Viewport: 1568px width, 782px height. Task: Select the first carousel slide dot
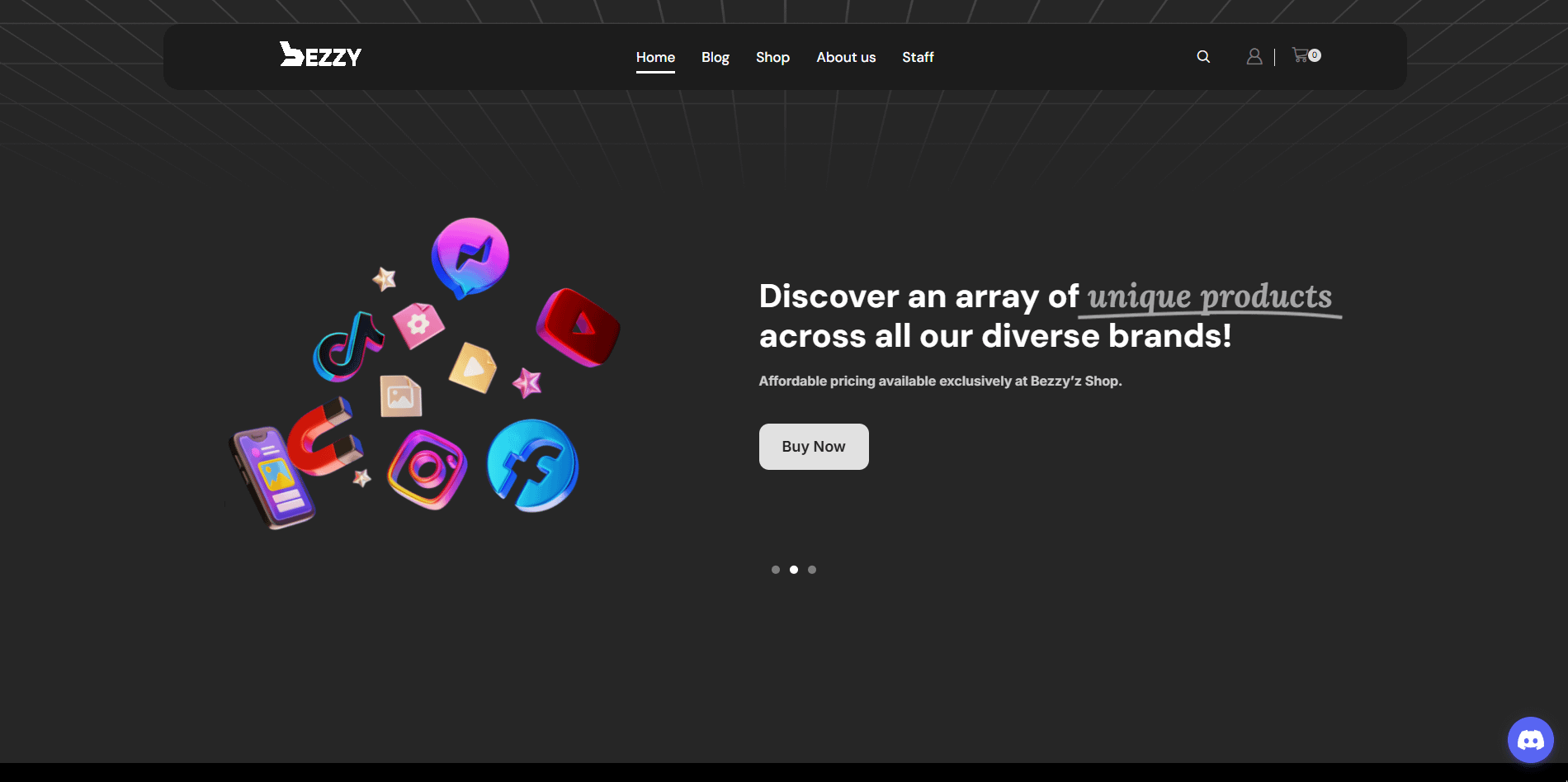click(x=776, y=570)
